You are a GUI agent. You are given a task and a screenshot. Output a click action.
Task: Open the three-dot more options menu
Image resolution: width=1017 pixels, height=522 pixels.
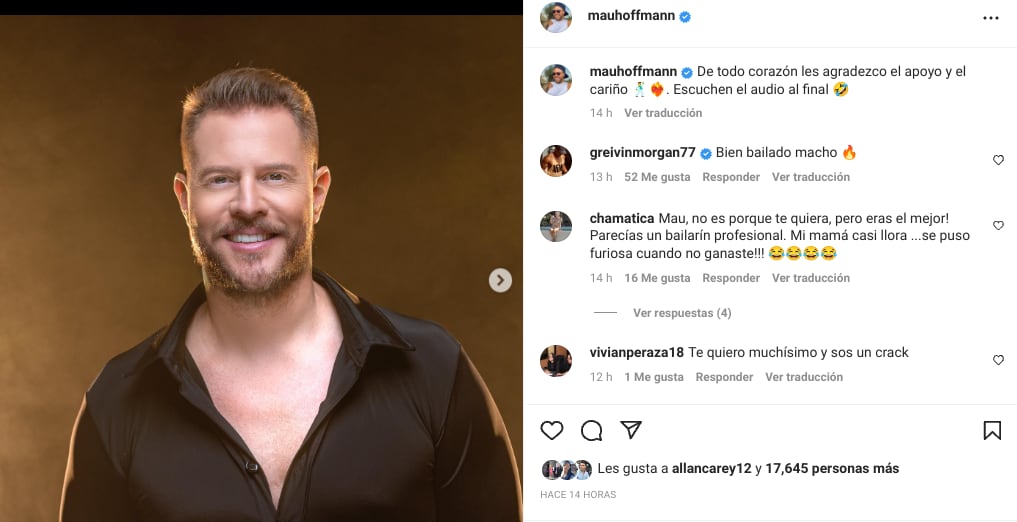click(x=991, y=18)
